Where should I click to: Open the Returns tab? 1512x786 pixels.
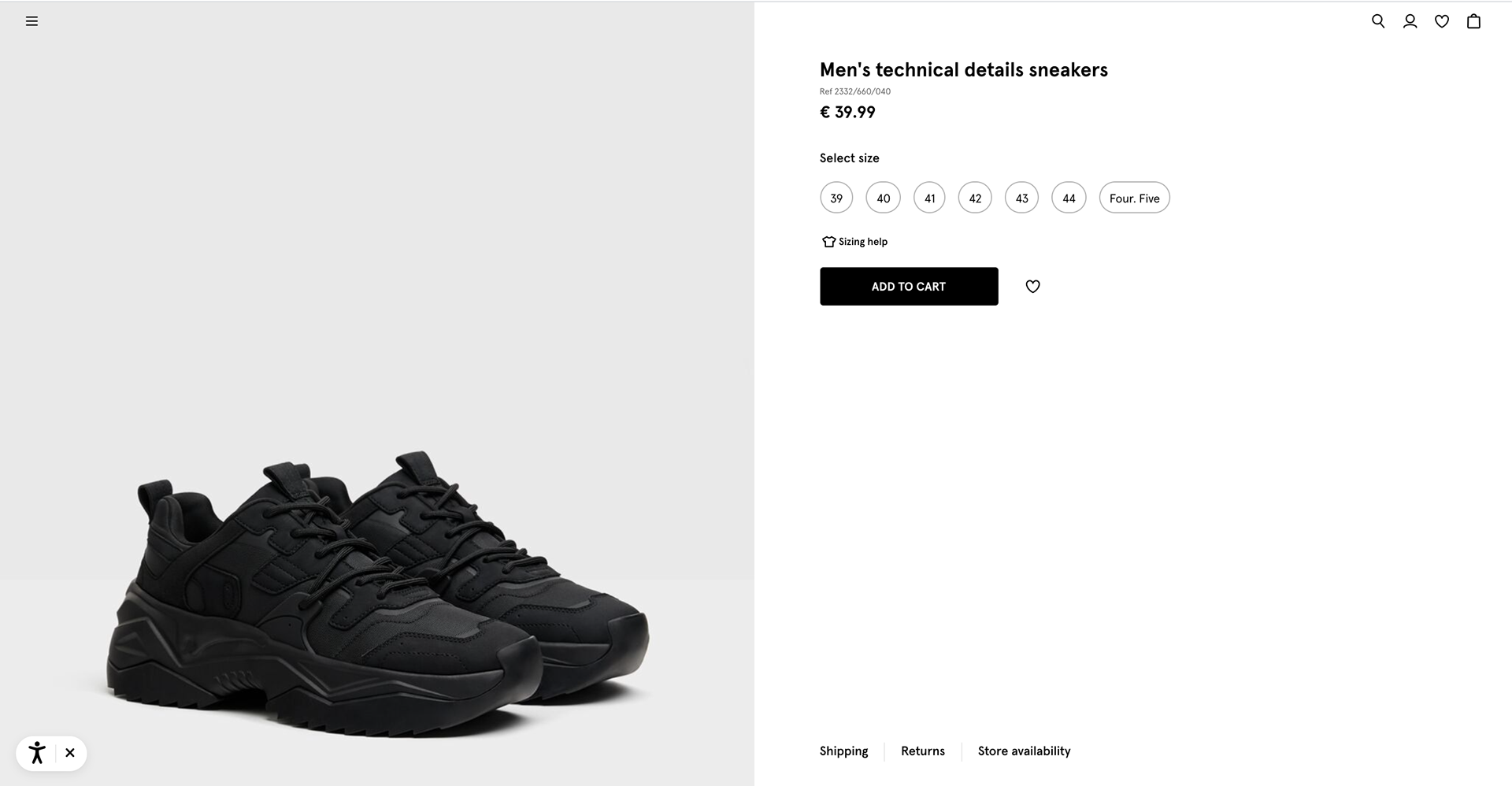coord(923,751)
